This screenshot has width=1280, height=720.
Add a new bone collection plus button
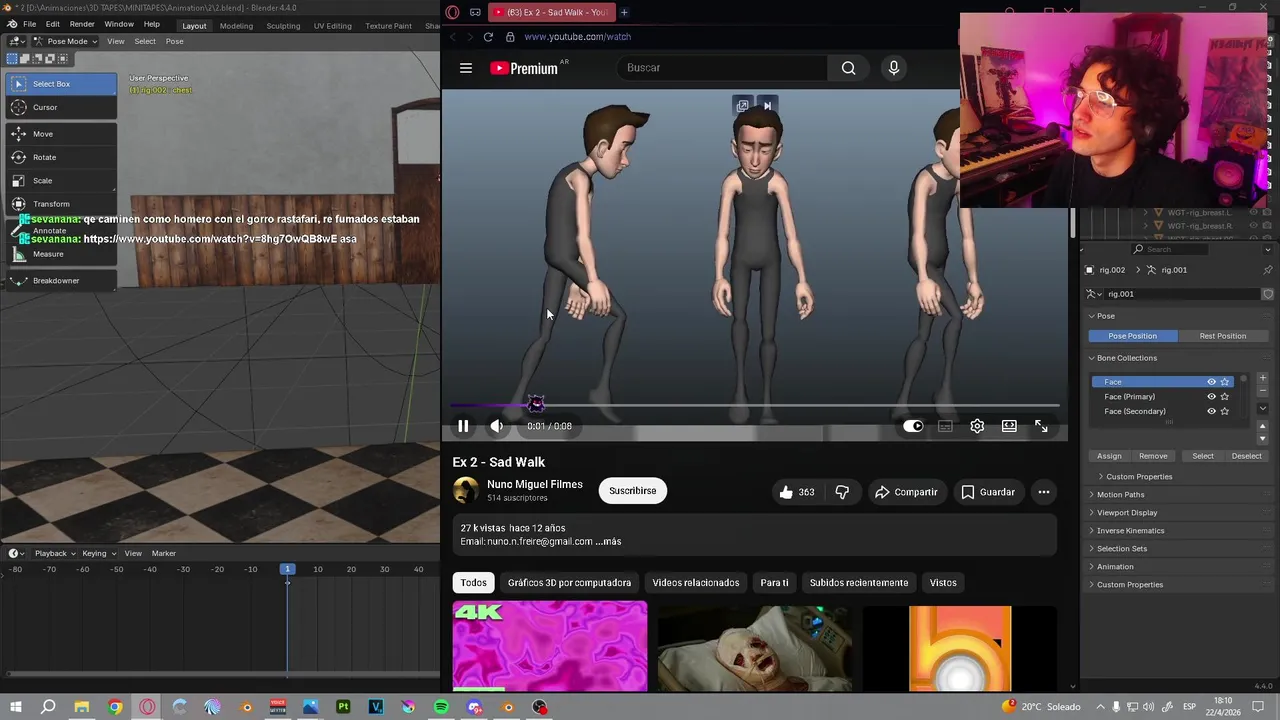tap(1262, 379)
